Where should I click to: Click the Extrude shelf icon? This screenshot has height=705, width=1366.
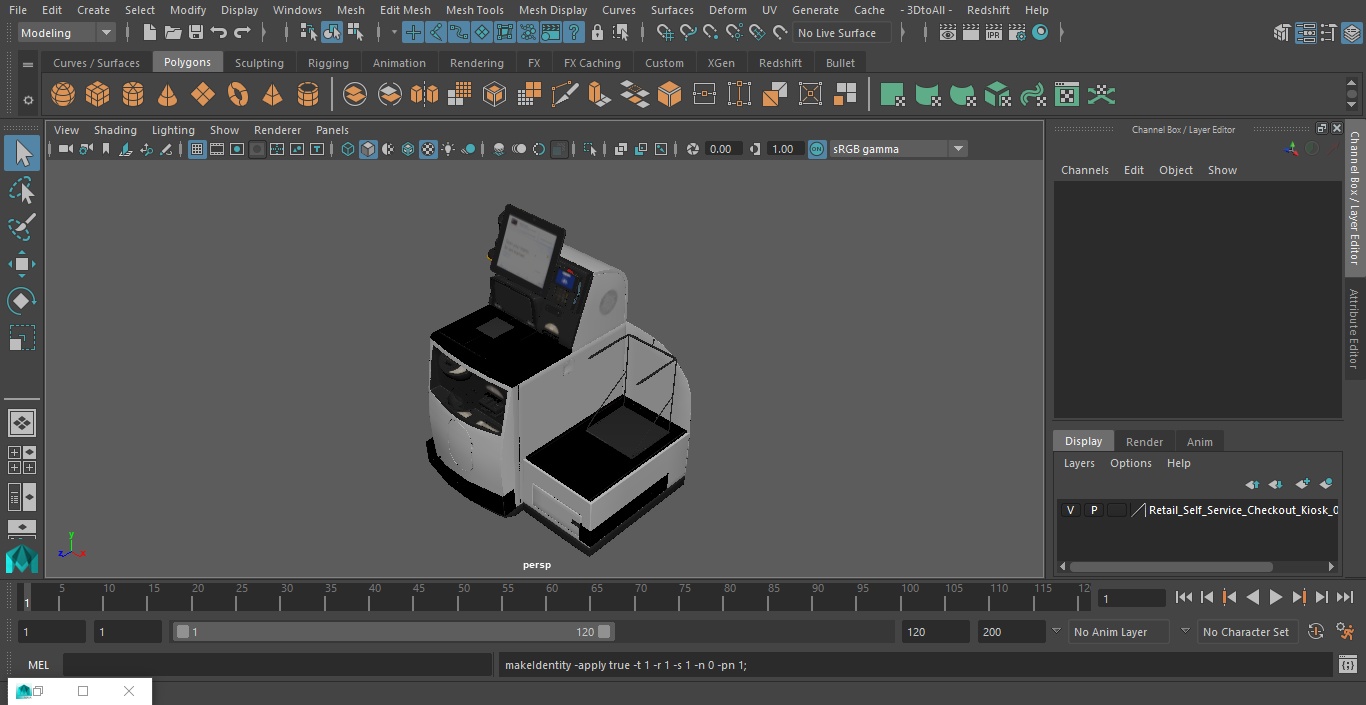[x=599, y=95]
